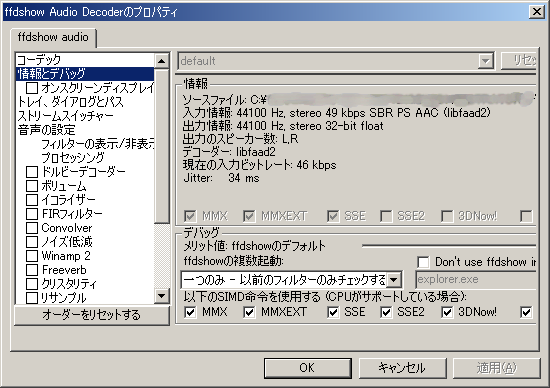Uncheck the MMXEXT SIMD option in デバッグ
Viewport: 550px width, 388px height.
[249, 312]
